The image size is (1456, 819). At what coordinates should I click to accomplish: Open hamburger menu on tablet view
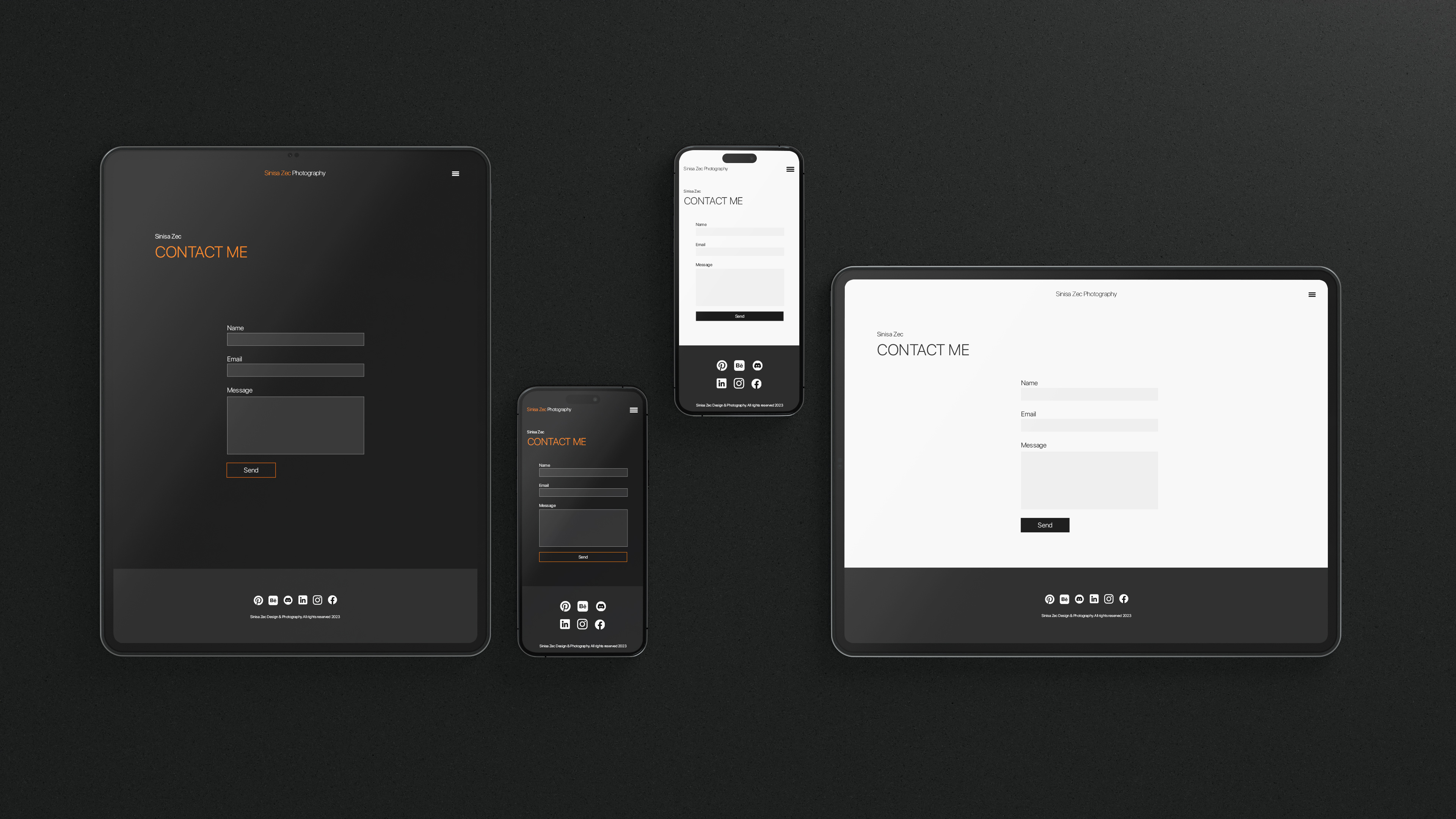pyautogui.click(x=456, y=173)
